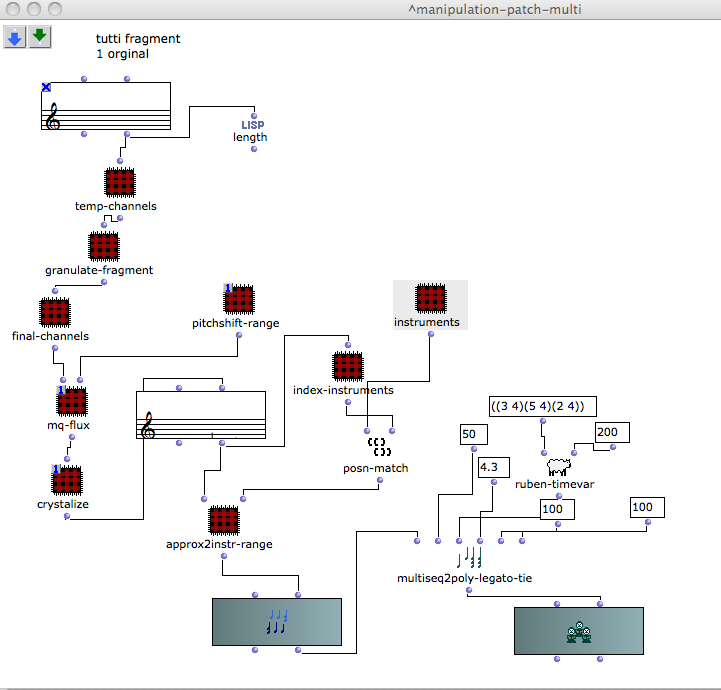The image size is (721, 690).
Task: Select the multi-seq editor box with blue notes
Action: pos(276,622)
